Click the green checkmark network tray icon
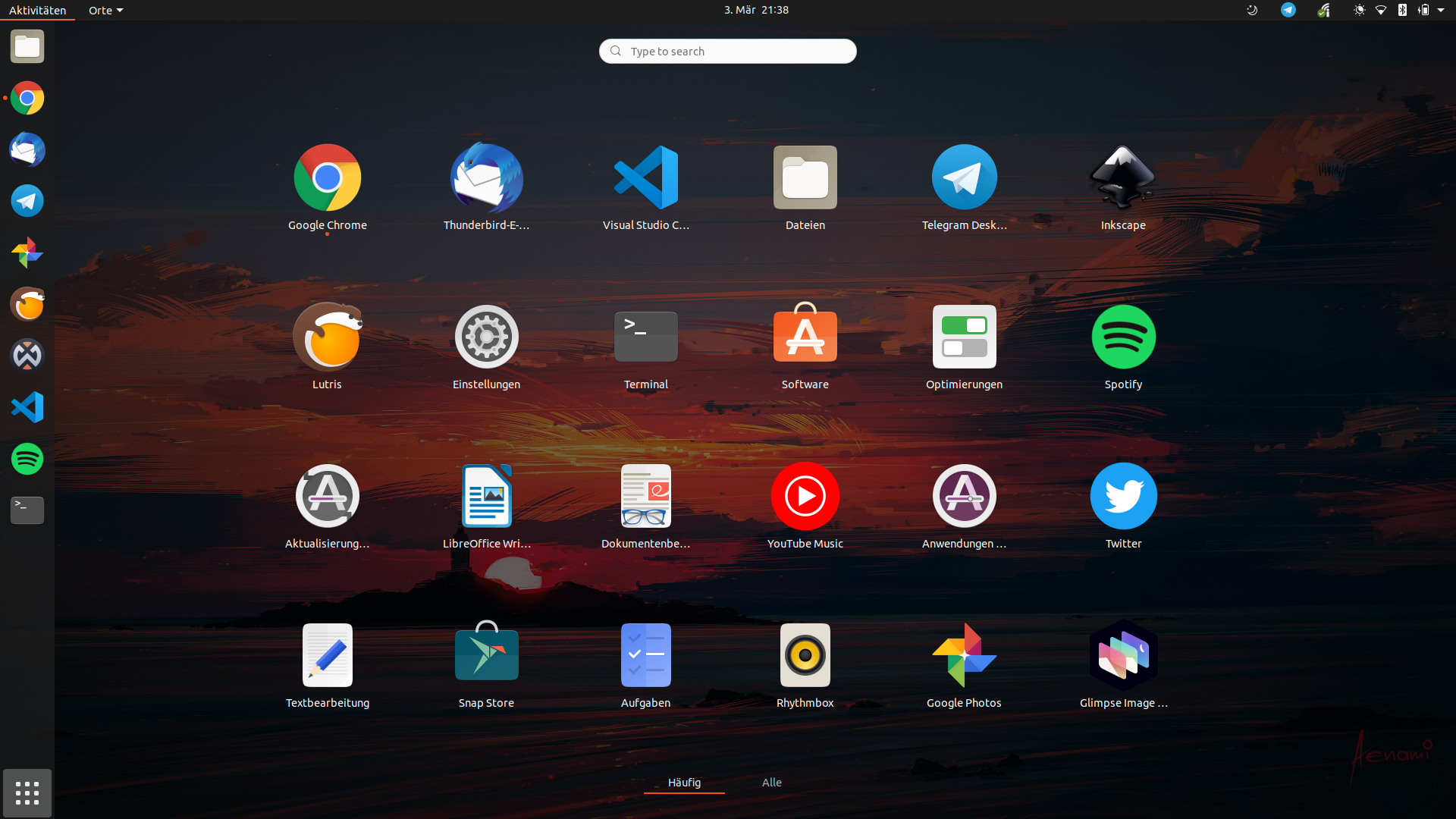Image resolution: width=1456 pixels, height=819 pixels. 1323,10
